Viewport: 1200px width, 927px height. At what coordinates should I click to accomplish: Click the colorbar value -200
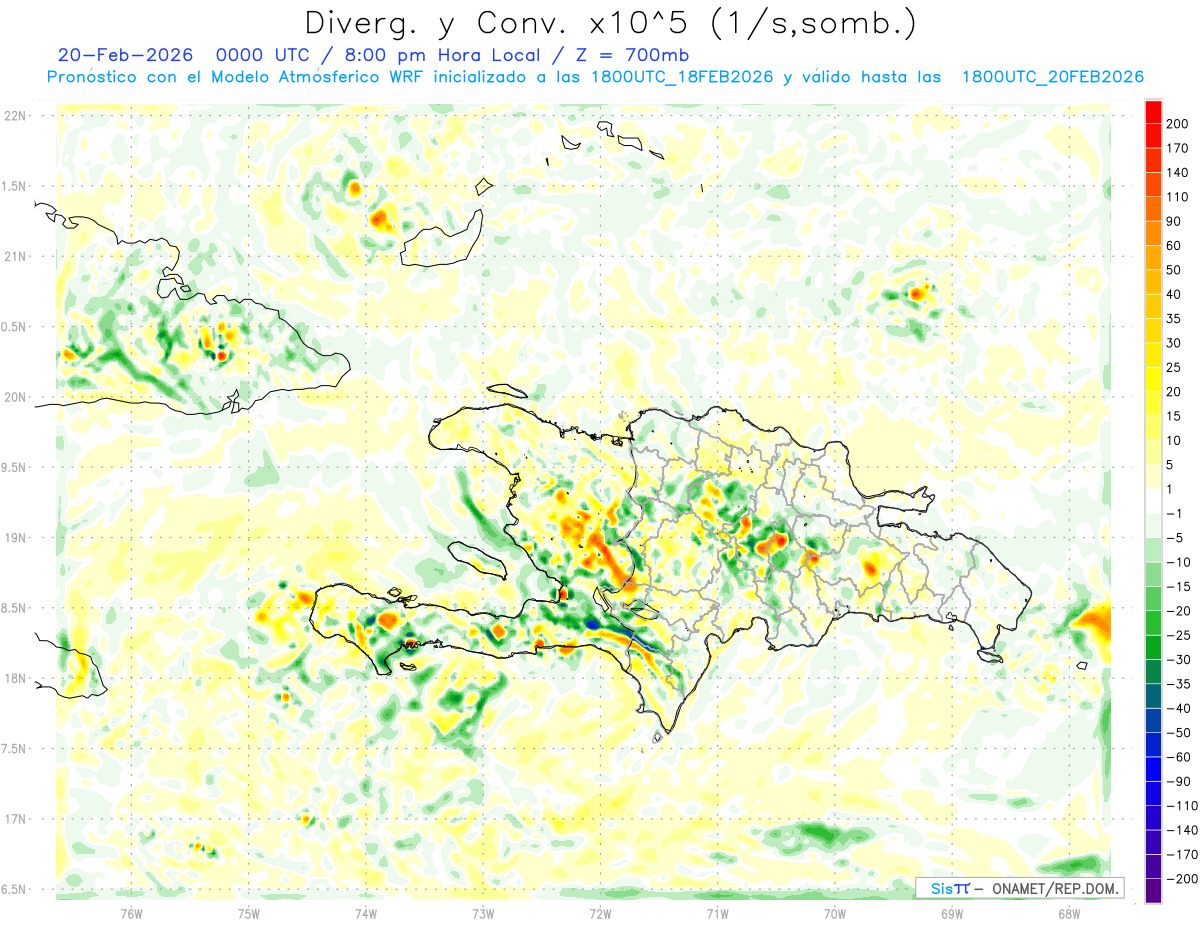coord(1180,879)
